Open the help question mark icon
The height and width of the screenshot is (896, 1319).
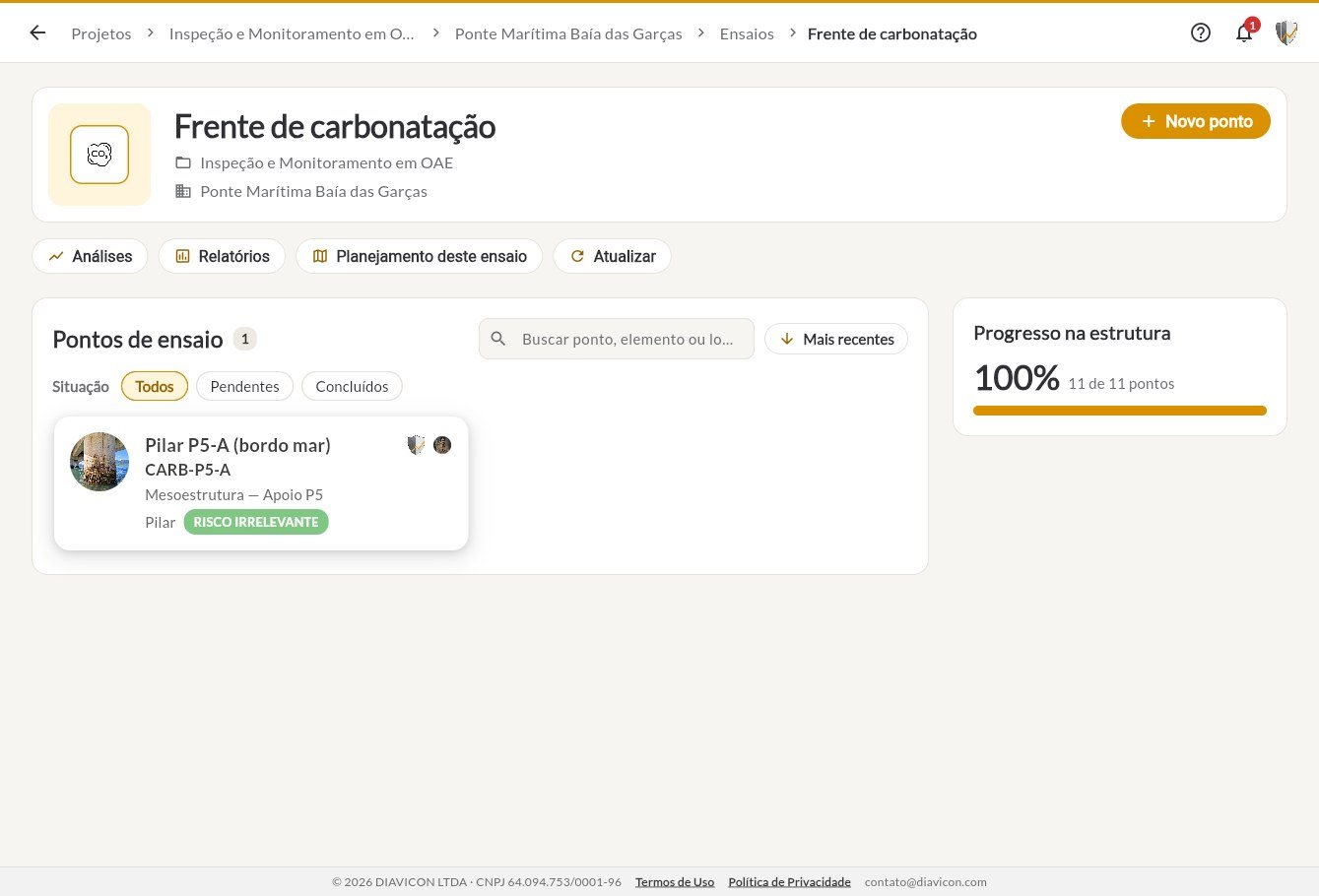click(1200, 32)
